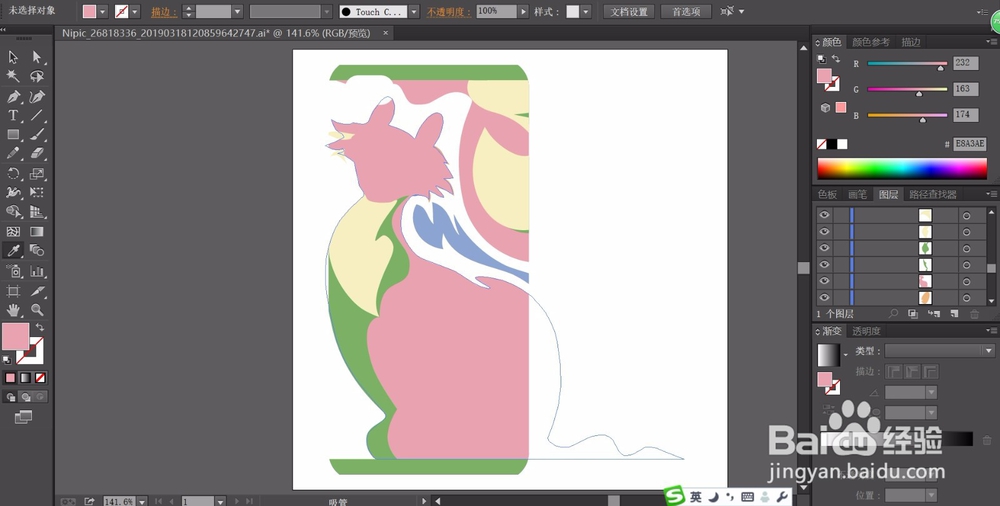Select the Lasso tool
Viewport: 1000px width, 506px height.
point(37,77)
